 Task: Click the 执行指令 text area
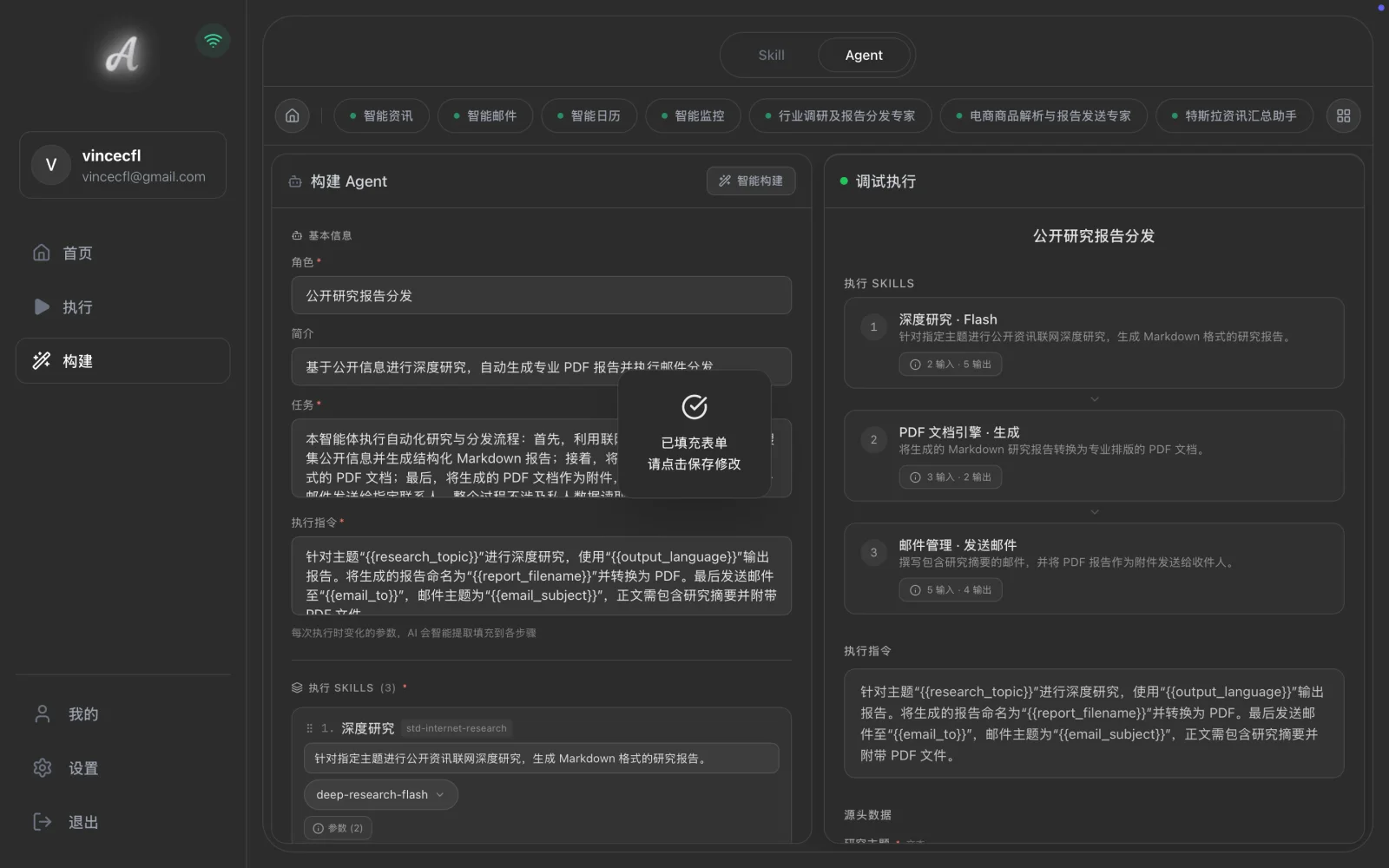541,576
